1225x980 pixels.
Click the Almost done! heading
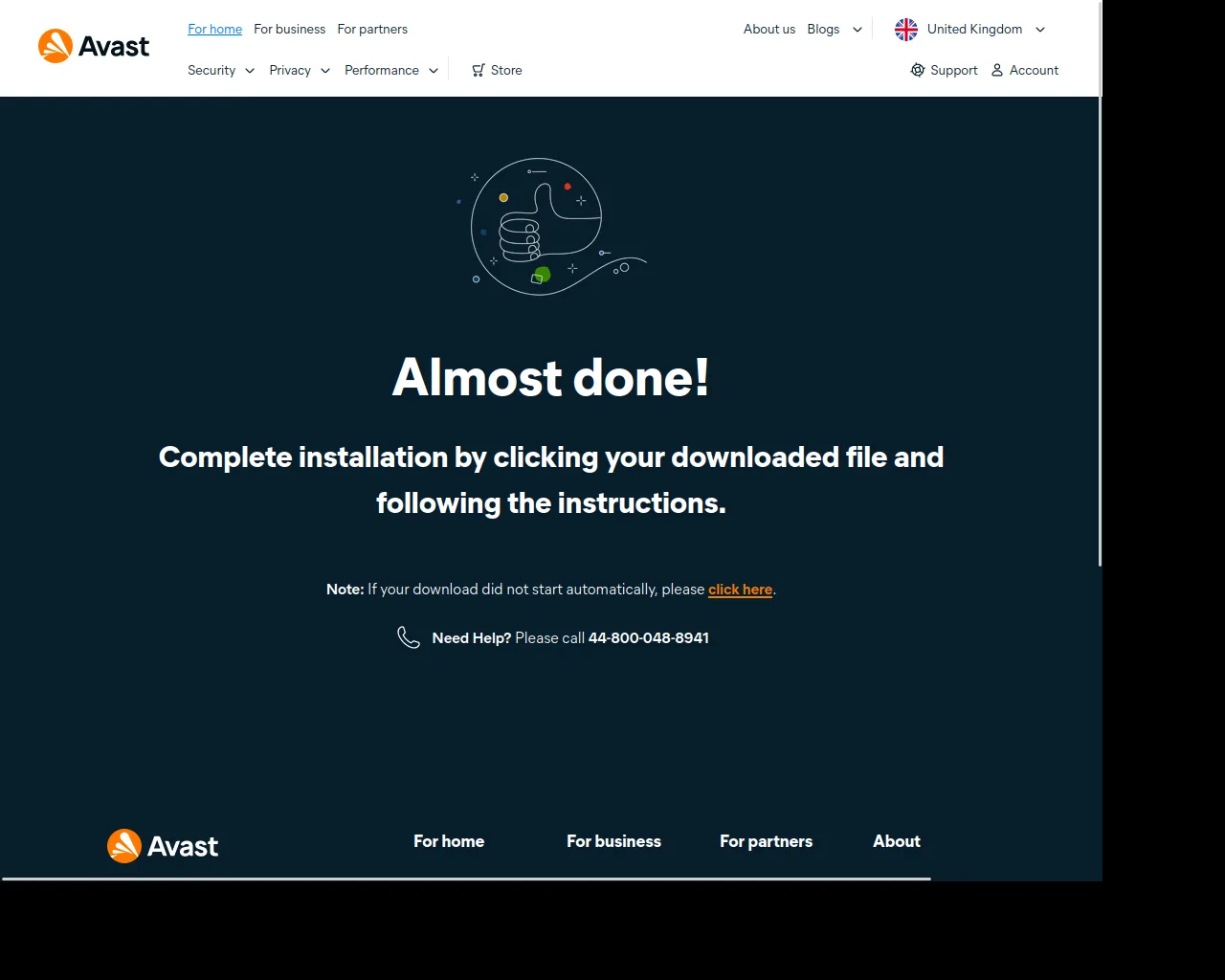click(x=551, y=377)
